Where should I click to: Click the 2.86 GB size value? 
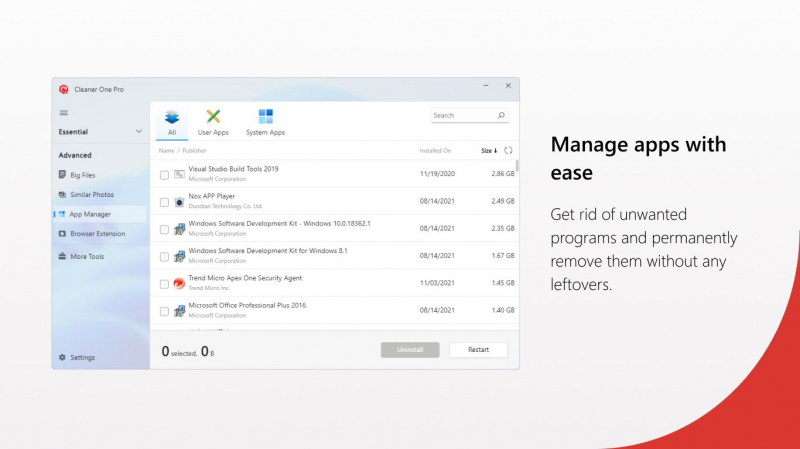[503, 173]
